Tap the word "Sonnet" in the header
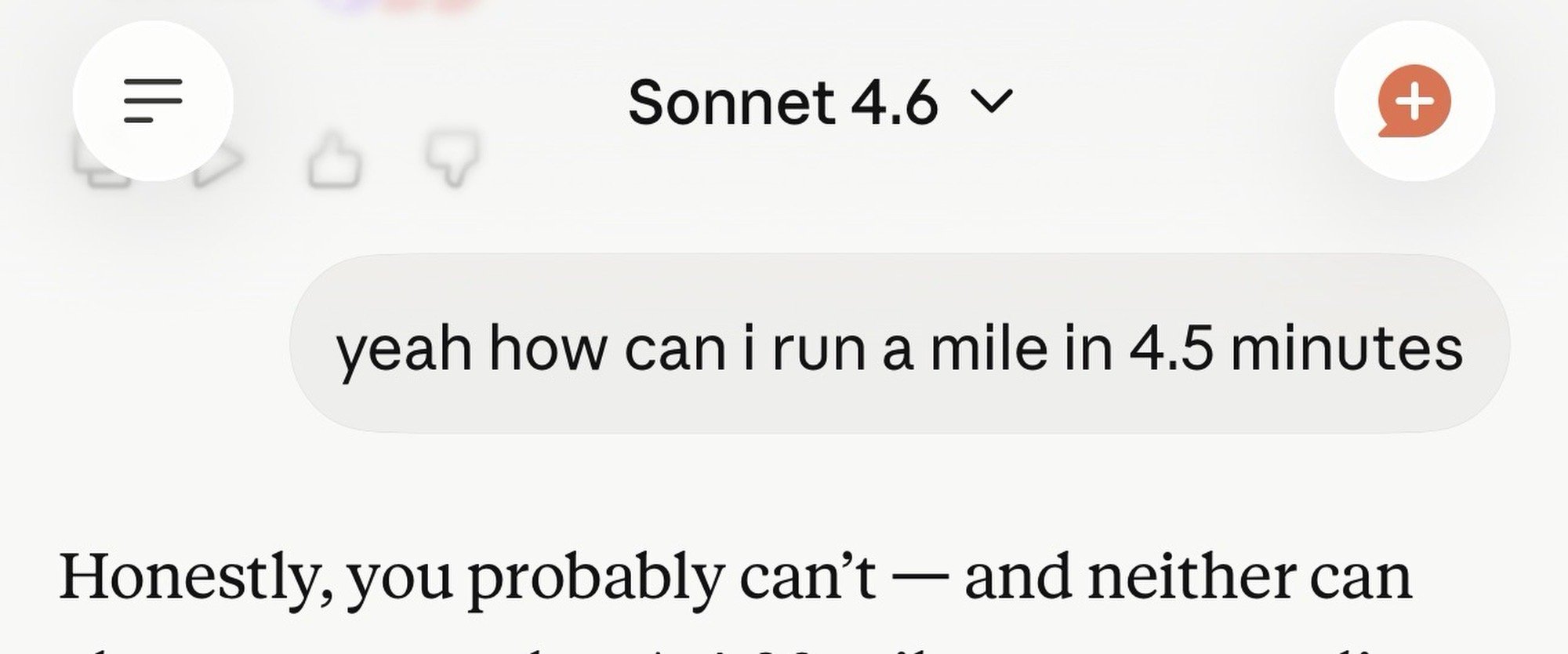 pos(731,103)
